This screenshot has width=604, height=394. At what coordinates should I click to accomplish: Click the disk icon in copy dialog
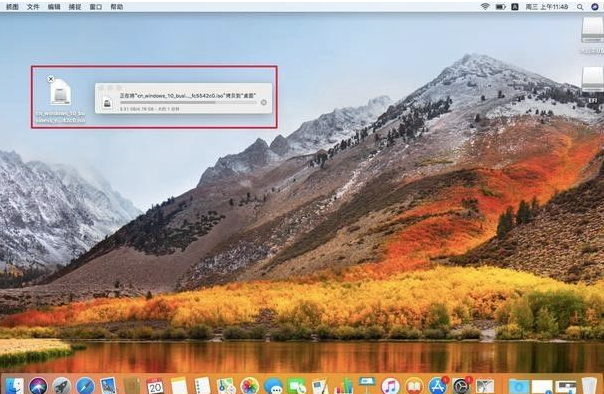pos(107,102)
